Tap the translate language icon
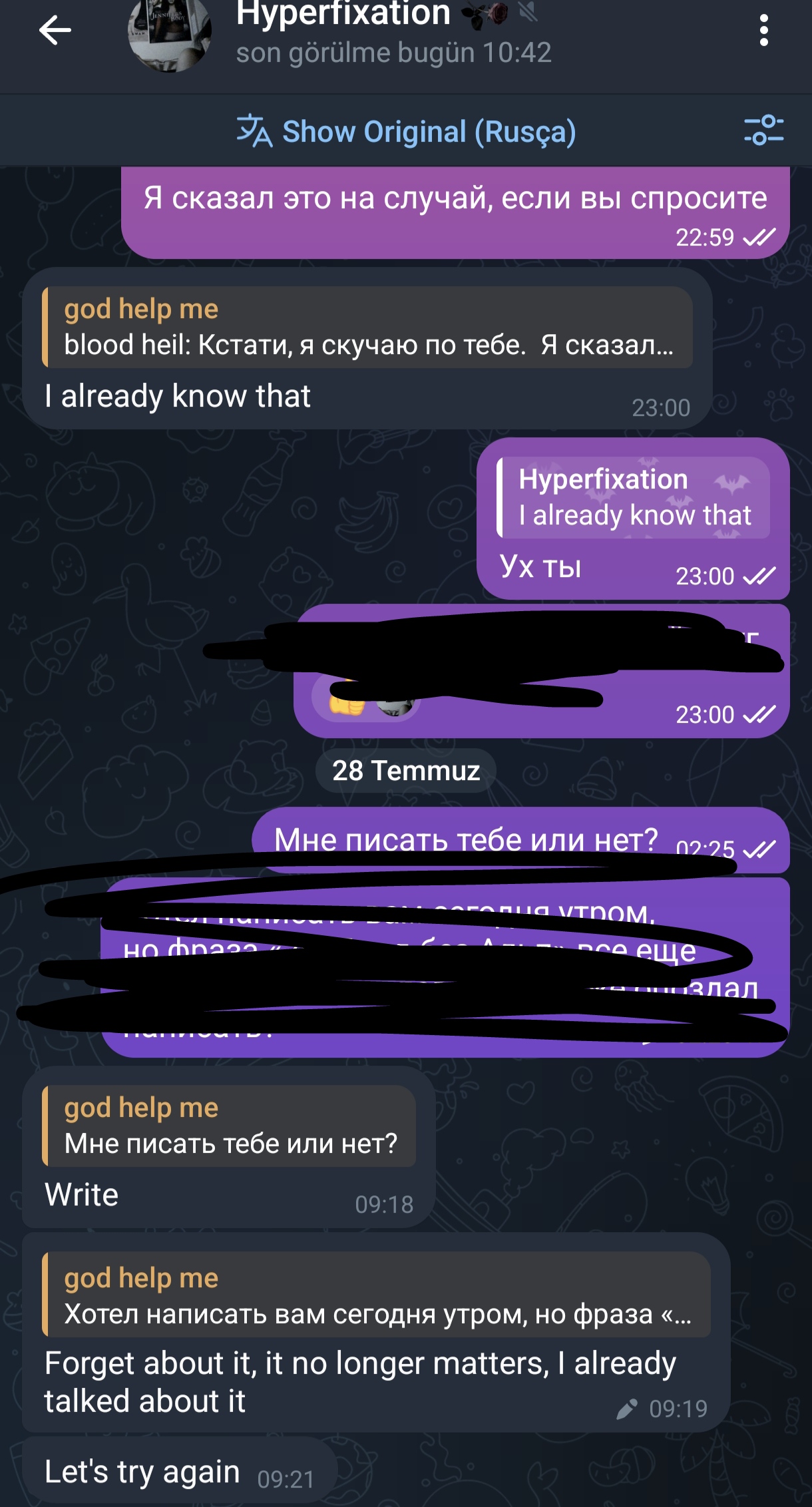 254,131
